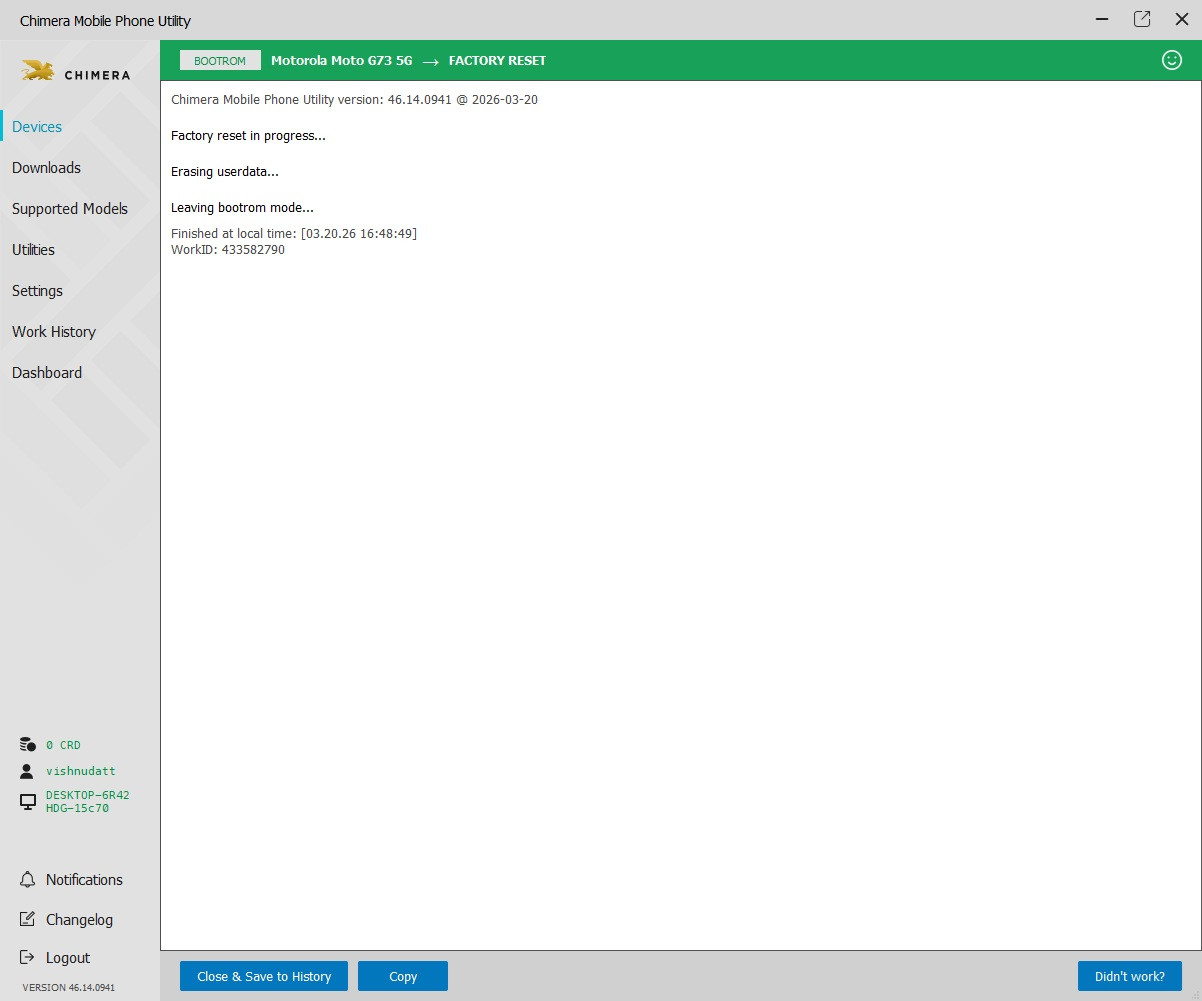Click Close & Save to History
The image size is (1202, 1001).
(x=264, y=976)
